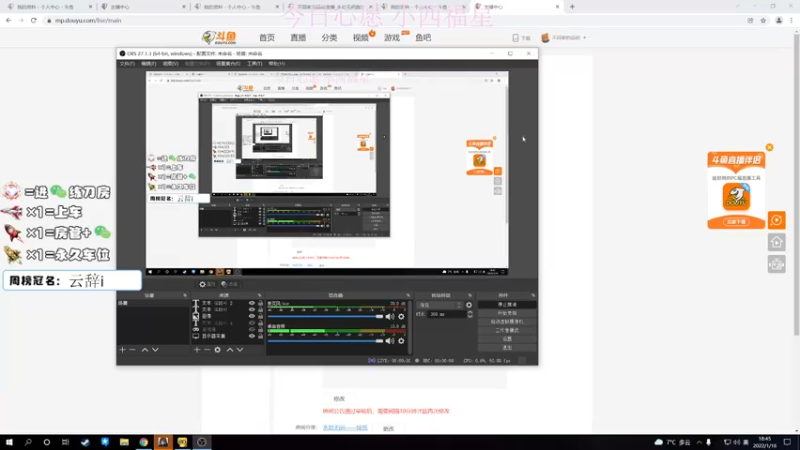Adjust the desktop audio volume slider
The image size is (800, 450).
326,341
